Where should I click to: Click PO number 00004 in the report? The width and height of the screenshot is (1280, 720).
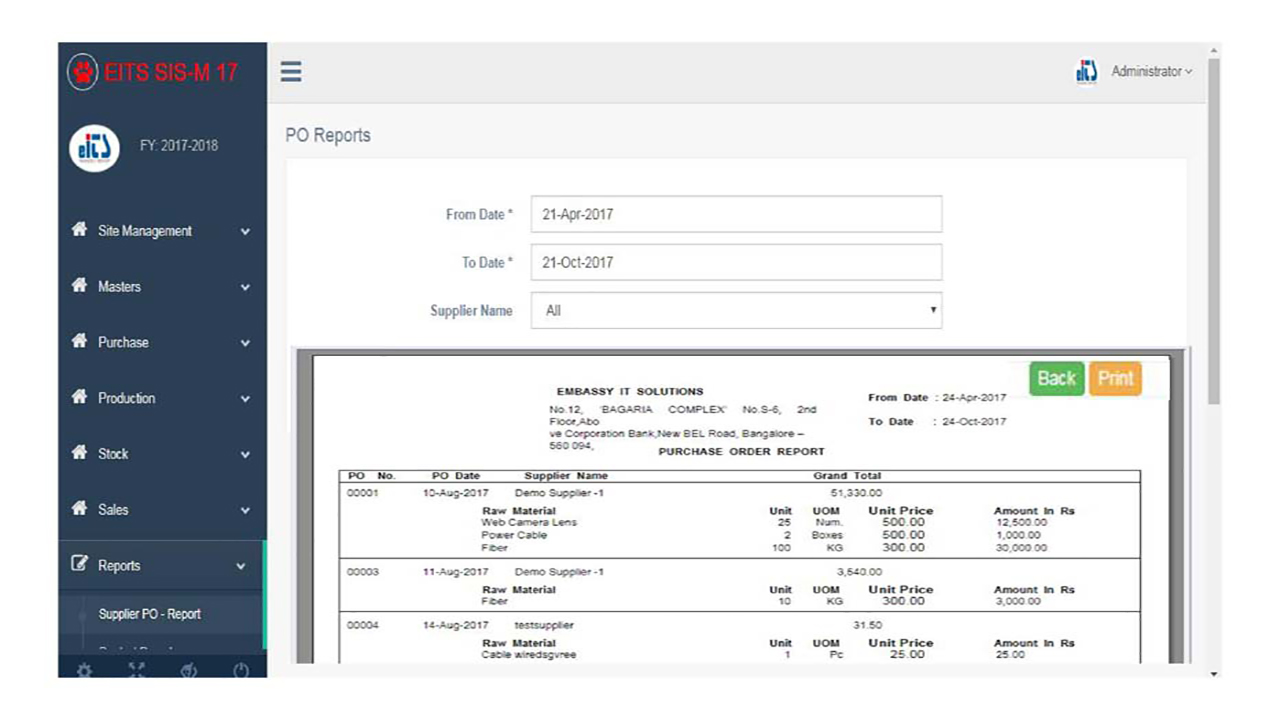362,625
